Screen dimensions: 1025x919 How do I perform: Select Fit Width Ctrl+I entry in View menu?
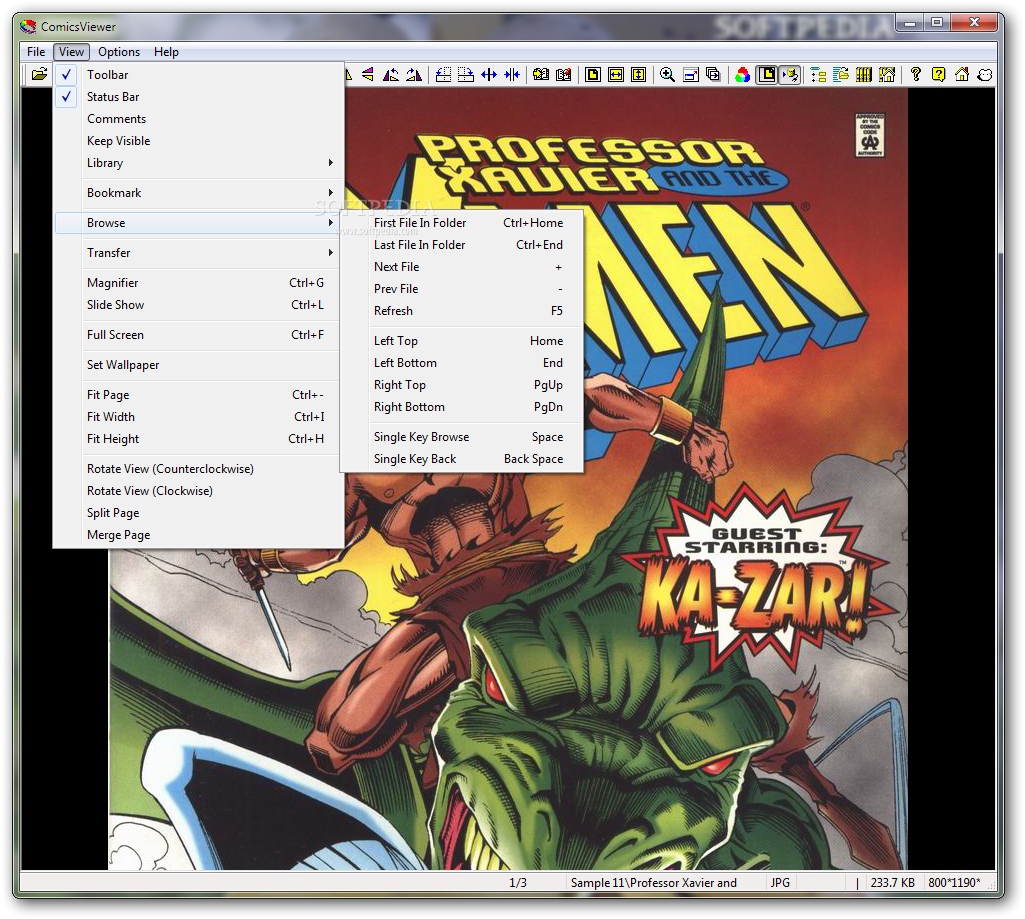[199, 417]
